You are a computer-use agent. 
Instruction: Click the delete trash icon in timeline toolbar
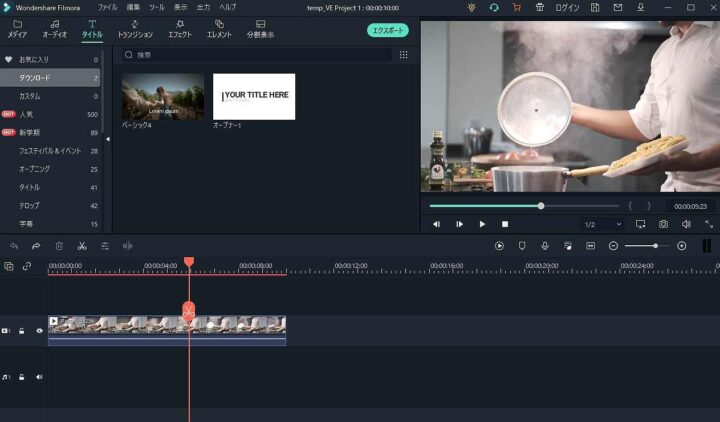click(x=59, y=246)
